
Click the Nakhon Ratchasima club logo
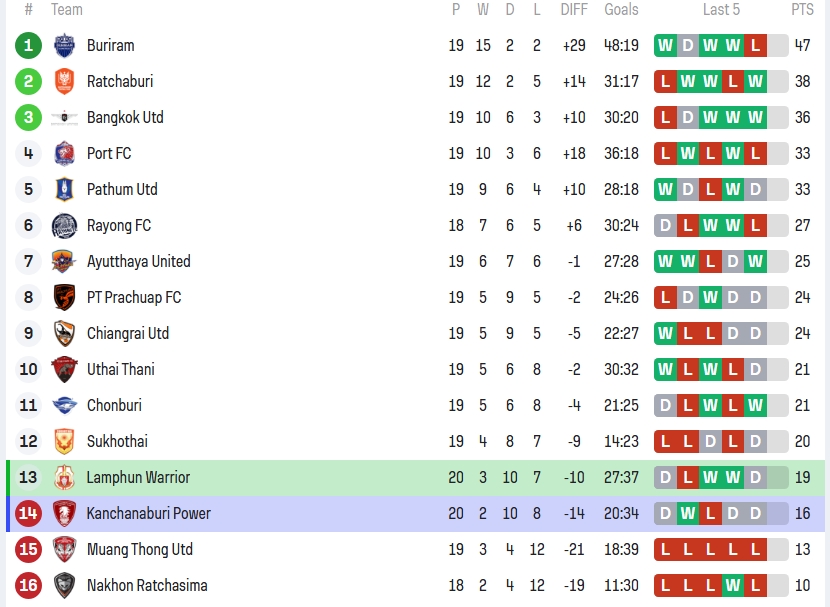click(x=64, y=585)
